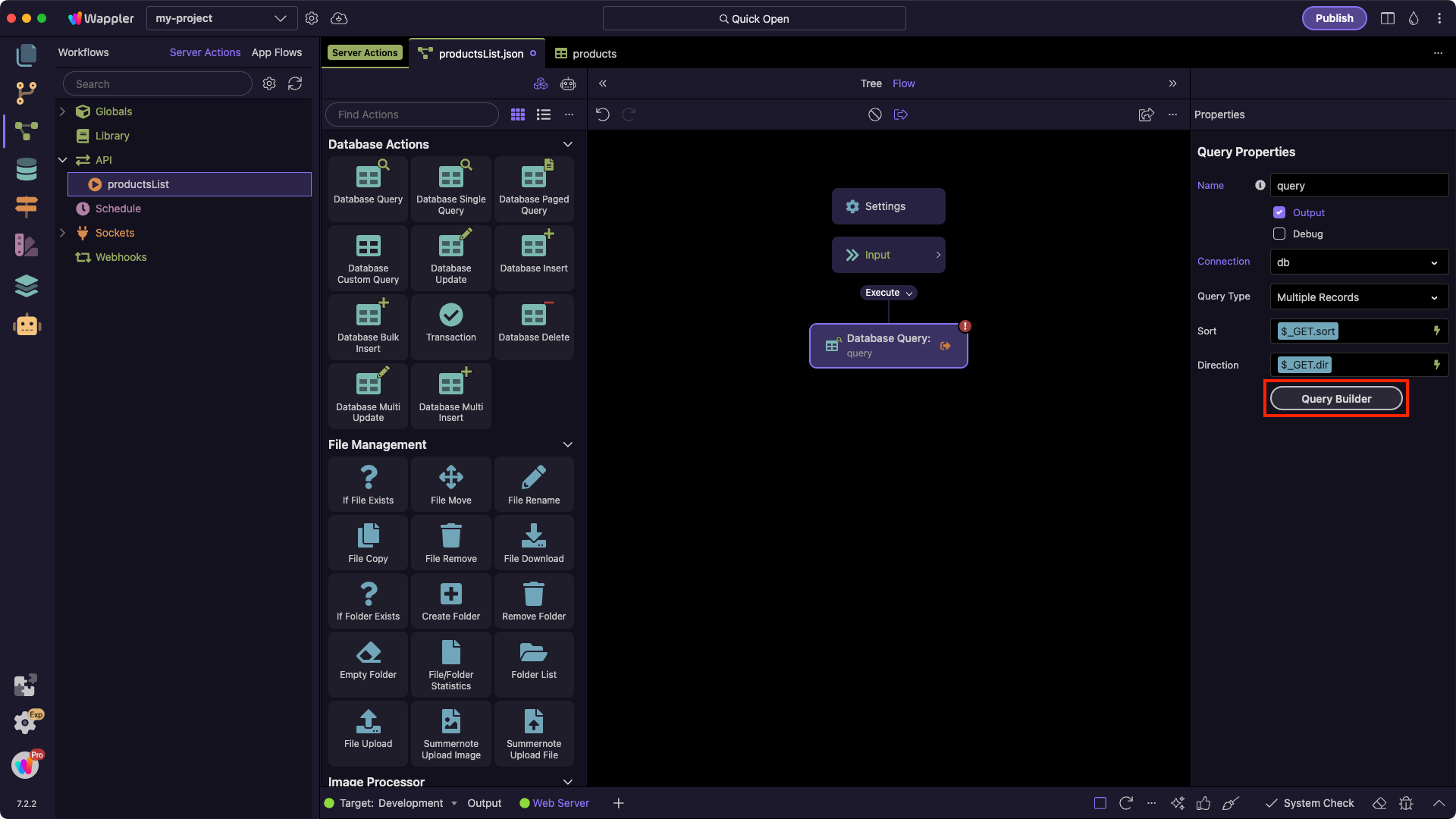Open the Database Manager sidebar icon

[26, 169]
